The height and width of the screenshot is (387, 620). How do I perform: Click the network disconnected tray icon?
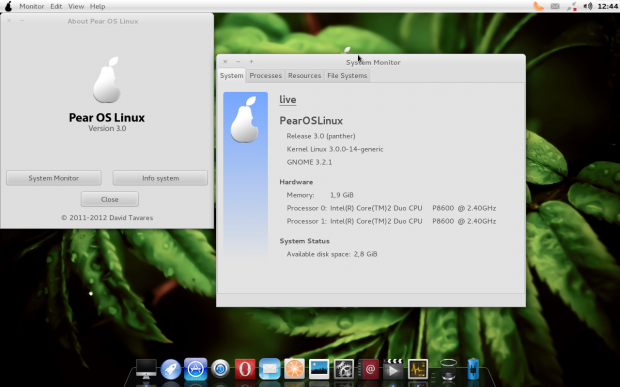[x=571, y=6]
